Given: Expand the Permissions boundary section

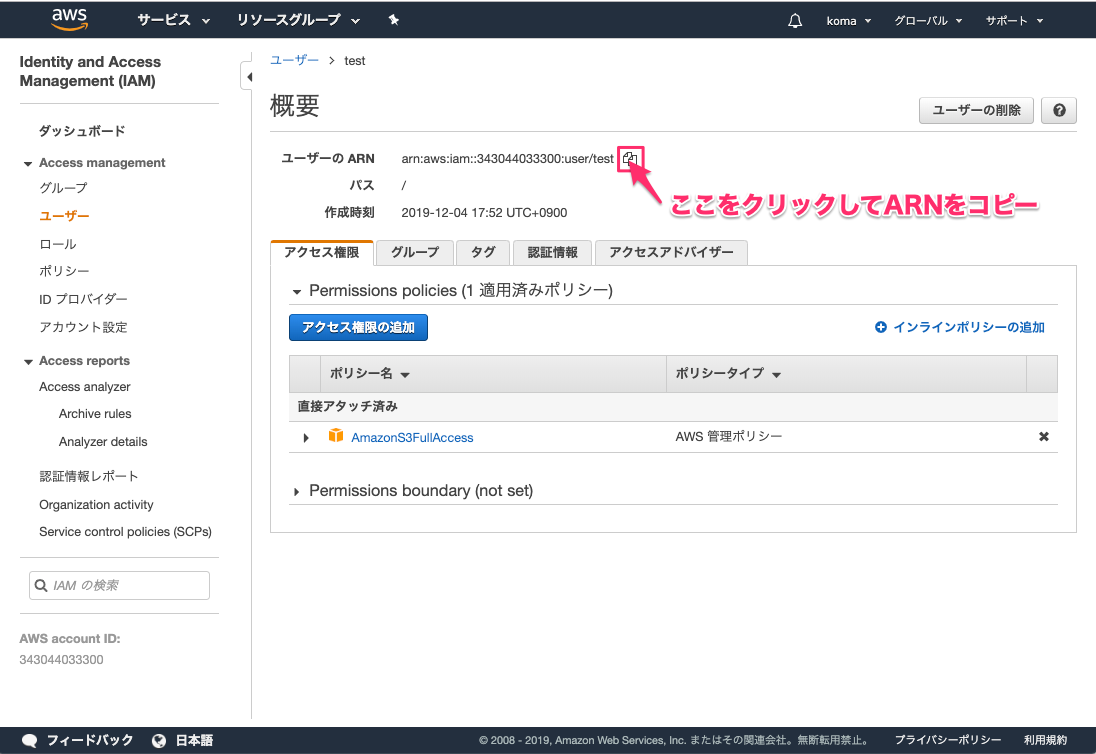Looking at the screenshot, I should 296,490.
